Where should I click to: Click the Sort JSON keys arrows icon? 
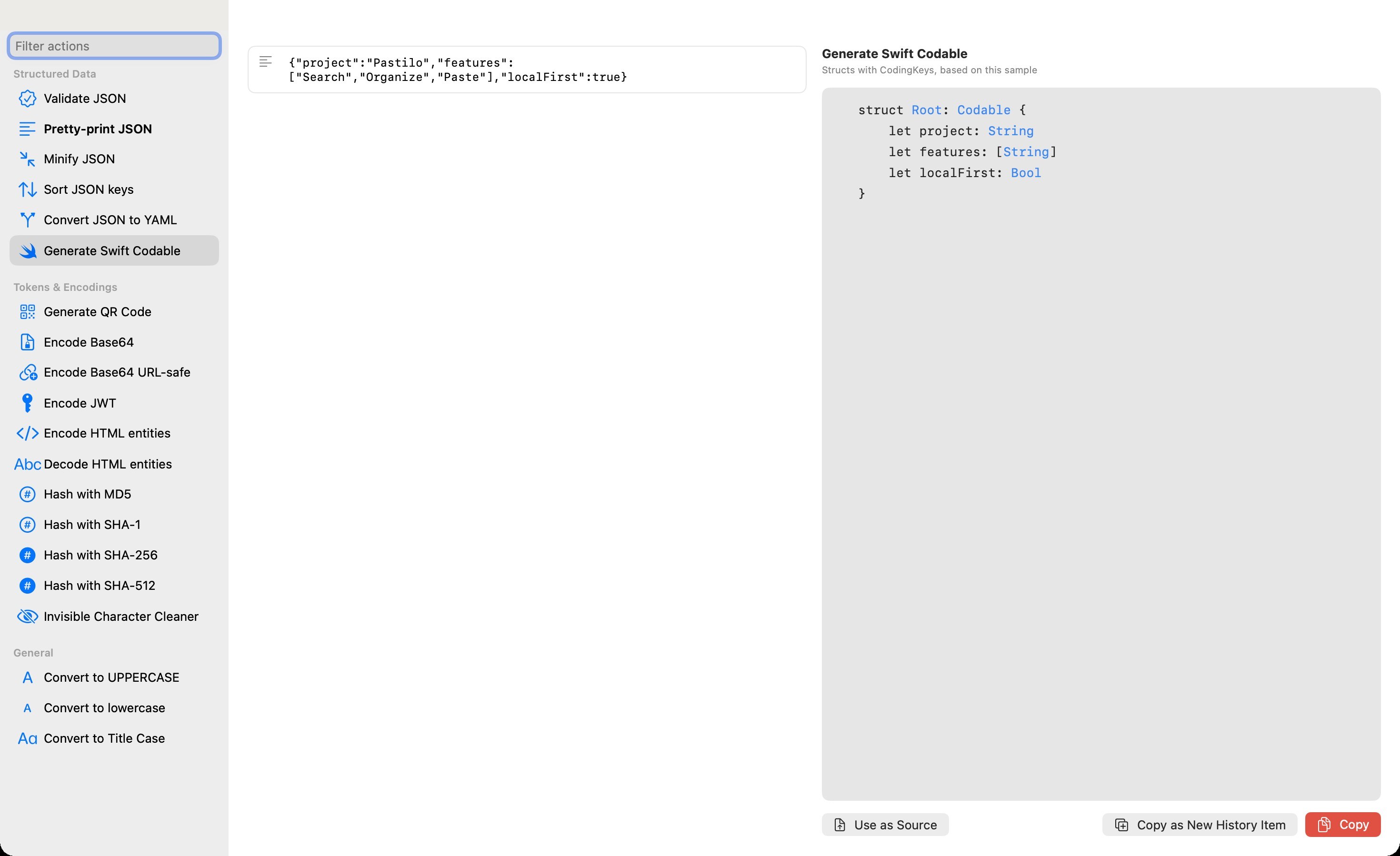click(x=27, y=189)
